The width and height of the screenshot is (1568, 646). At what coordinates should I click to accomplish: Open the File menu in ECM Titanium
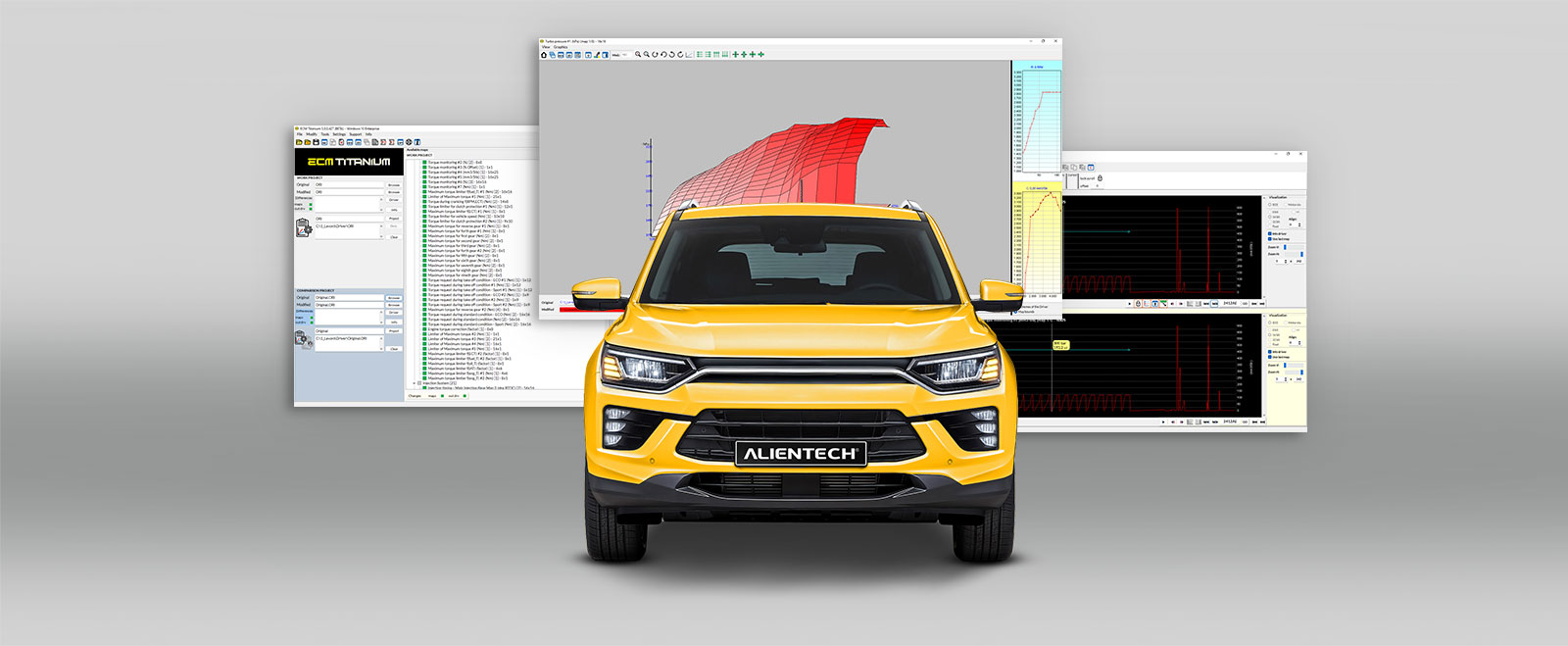coord(300,134)
